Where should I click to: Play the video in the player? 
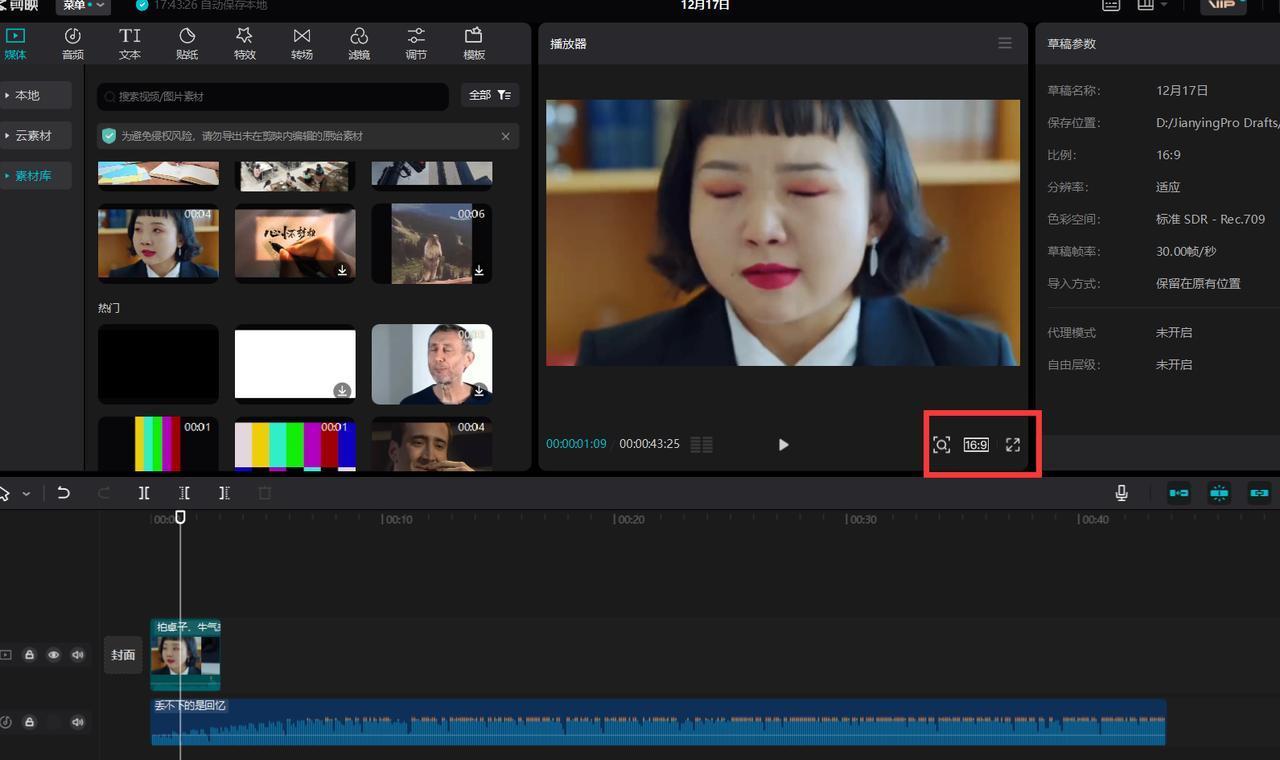coord(783,445)
